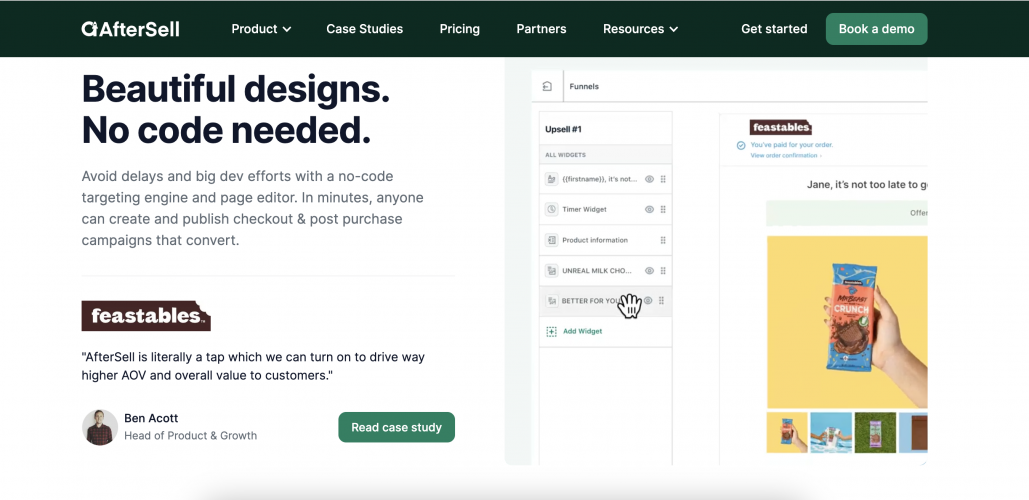The image size is (1029, 500).
Task: Click the Read case study button
Action: coord(396,427)
